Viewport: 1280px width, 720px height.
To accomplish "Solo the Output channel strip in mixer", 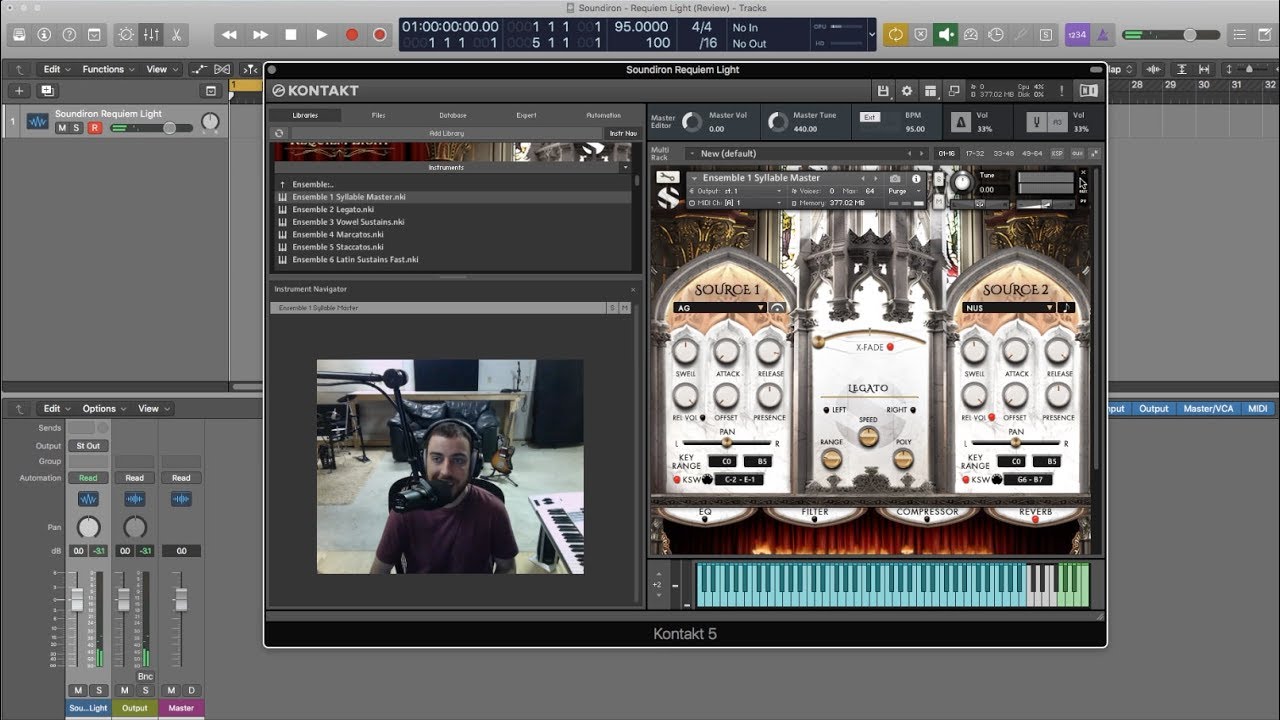I will coord(145,690).
